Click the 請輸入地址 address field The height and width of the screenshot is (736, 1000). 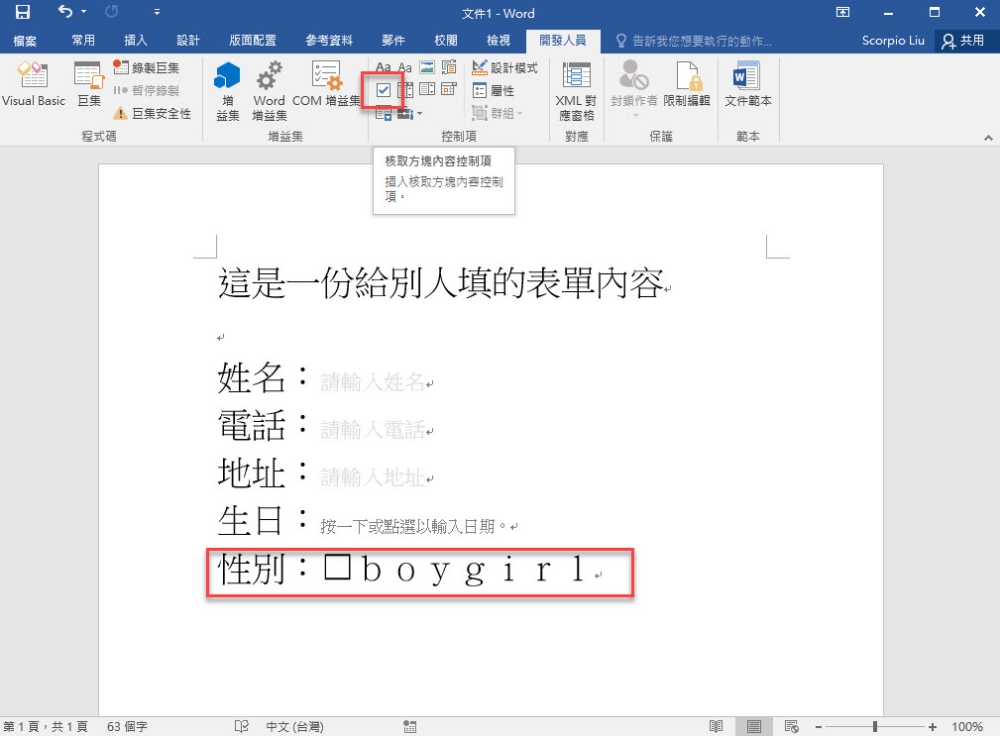coord(372,477)
